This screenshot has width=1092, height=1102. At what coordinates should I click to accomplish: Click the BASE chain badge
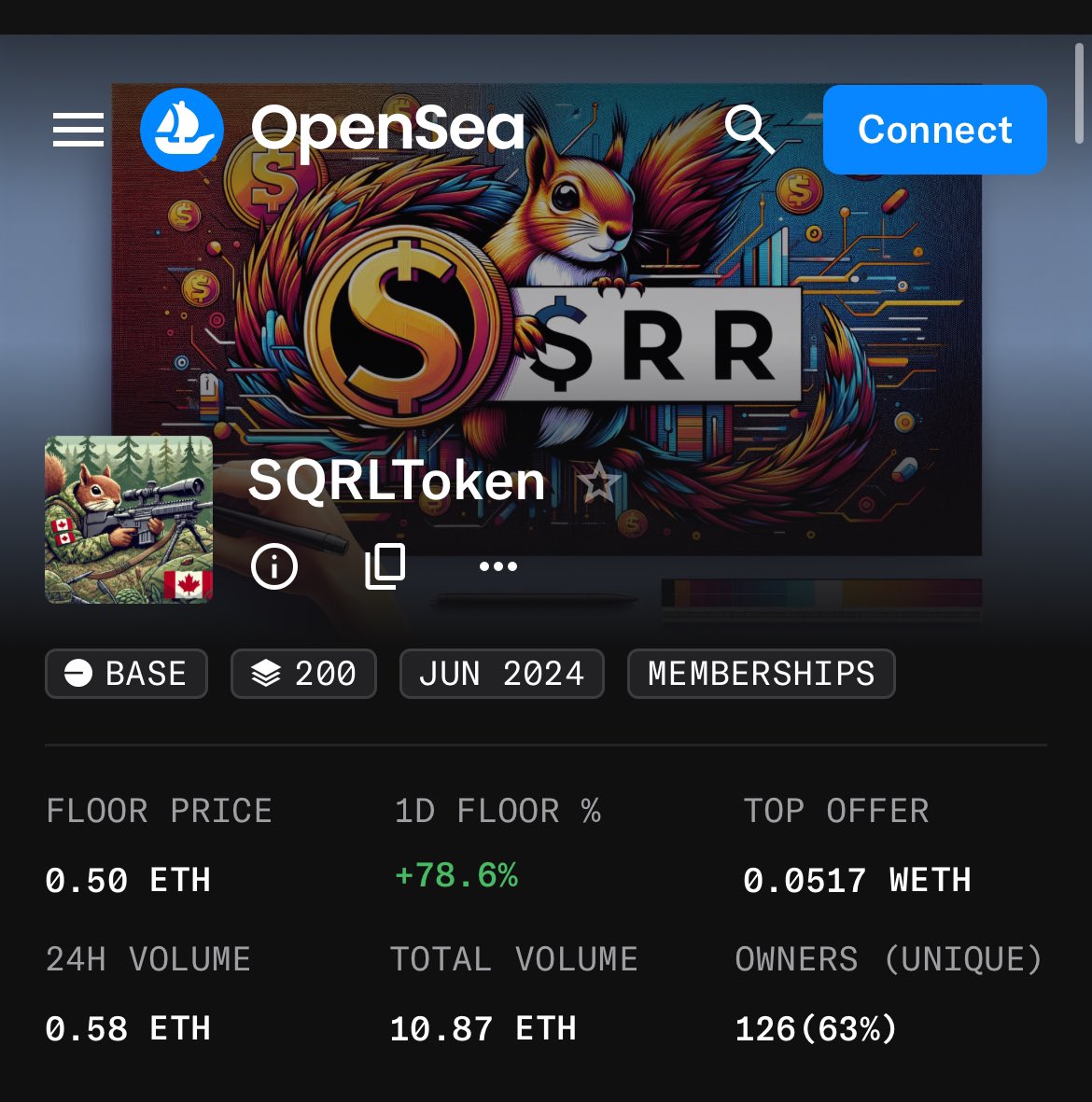[x=127, y=674]
